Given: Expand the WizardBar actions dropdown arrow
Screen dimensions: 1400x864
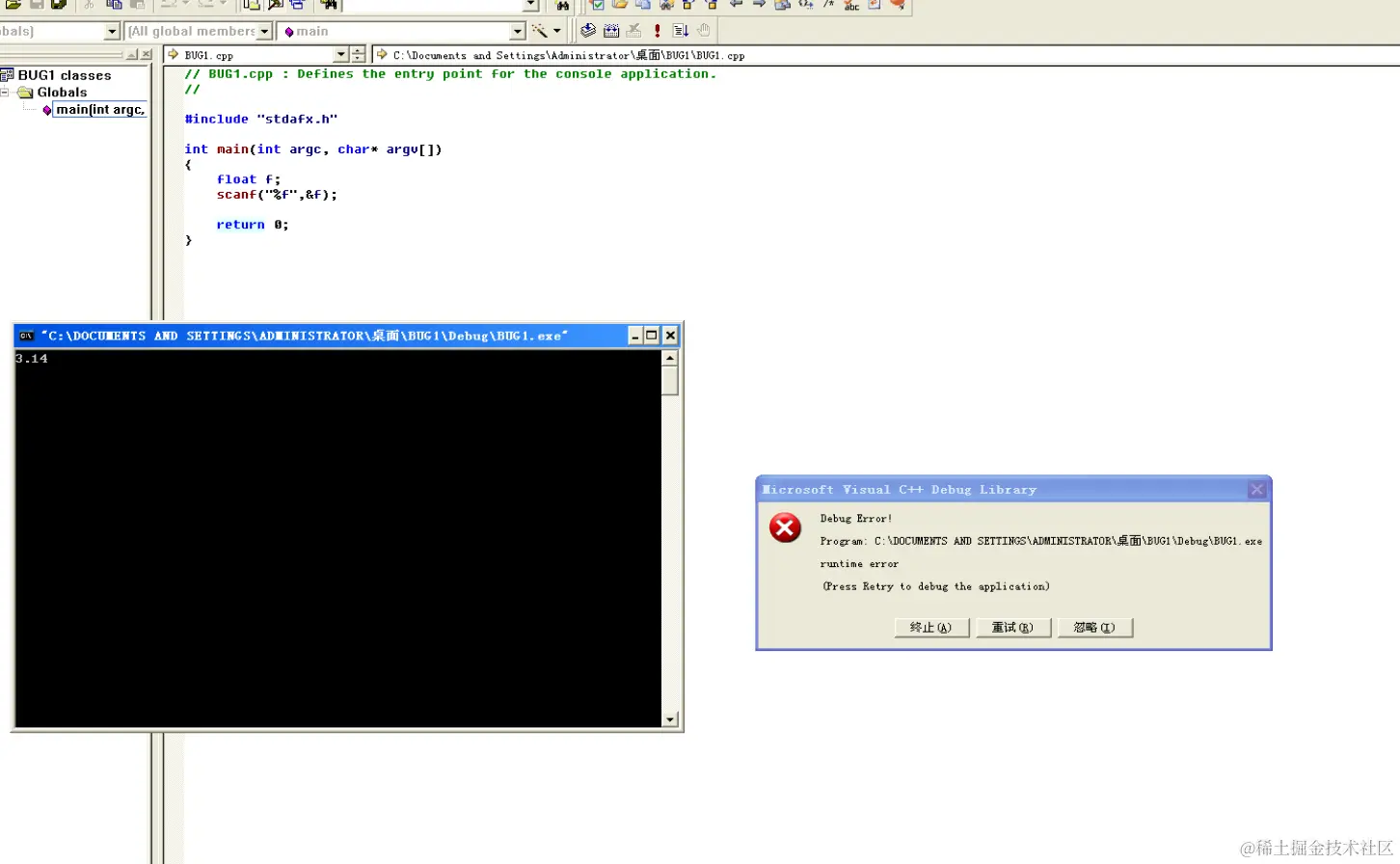Looking at the screenshot, I should (557, 31).
